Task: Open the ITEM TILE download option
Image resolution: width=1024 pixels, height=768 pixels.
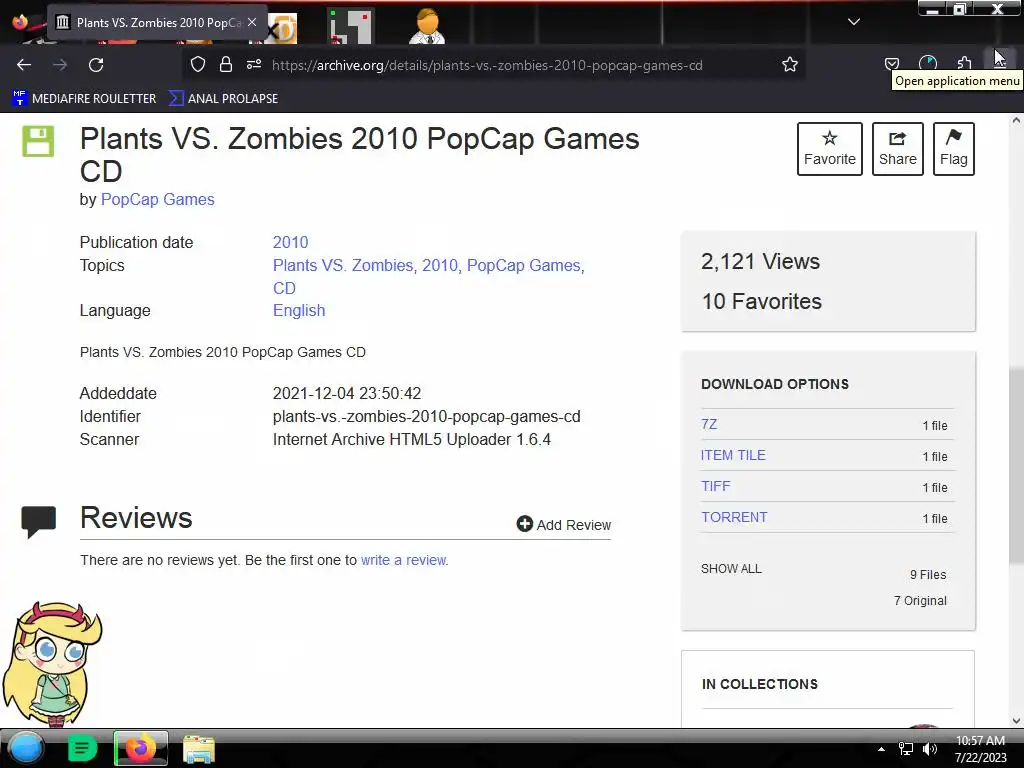Action: tap(733, 455)
